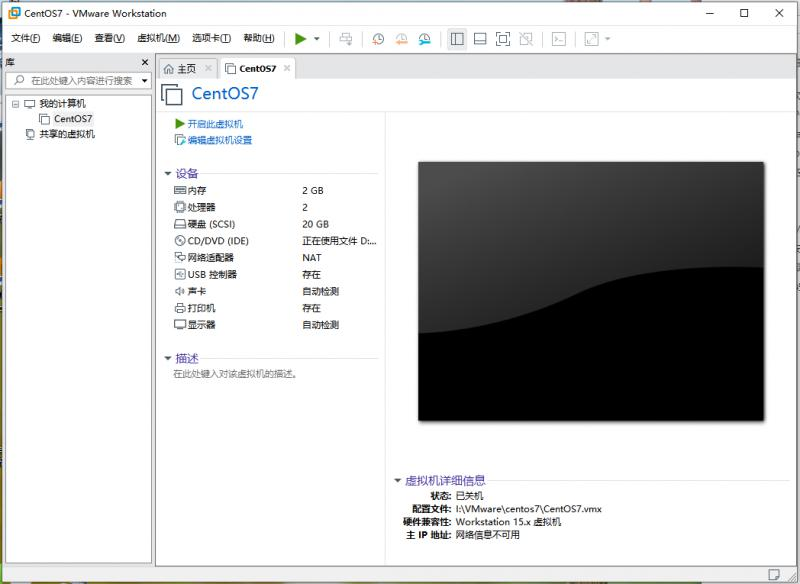Image resolution: width=800 pixels, height=584 pixels.
Task: Enter full screen mode
Action: pos(503,39)
